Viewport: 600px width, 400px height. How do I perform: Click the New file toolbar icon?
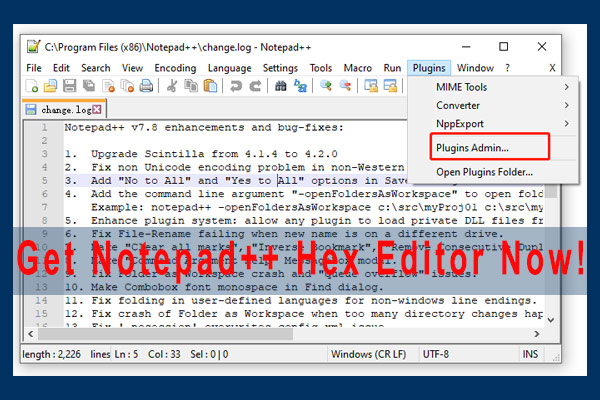32,86
